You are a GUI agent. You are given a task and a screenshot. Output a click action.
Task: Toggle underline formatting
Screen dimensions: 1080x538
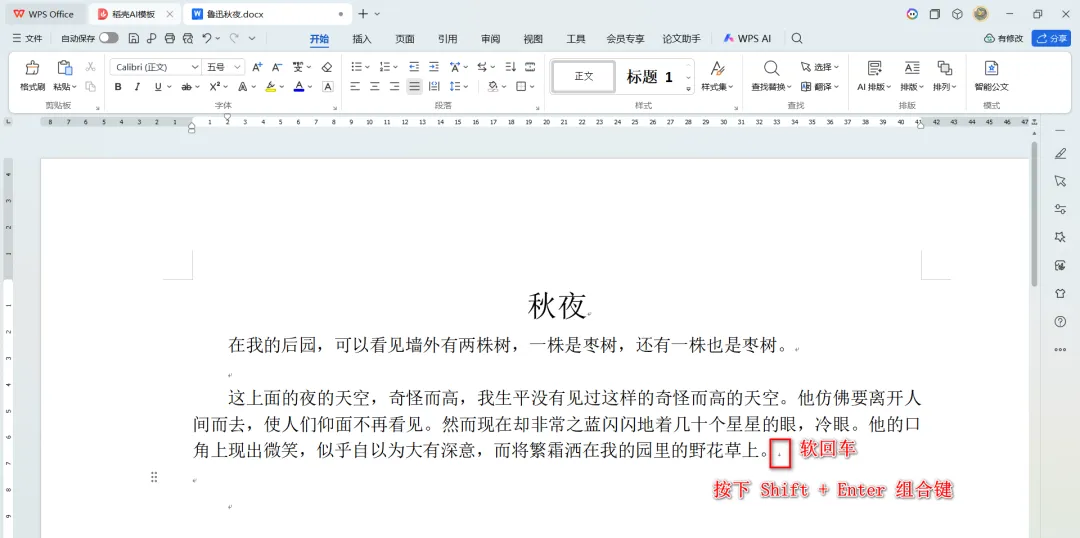tap(158, 87)
